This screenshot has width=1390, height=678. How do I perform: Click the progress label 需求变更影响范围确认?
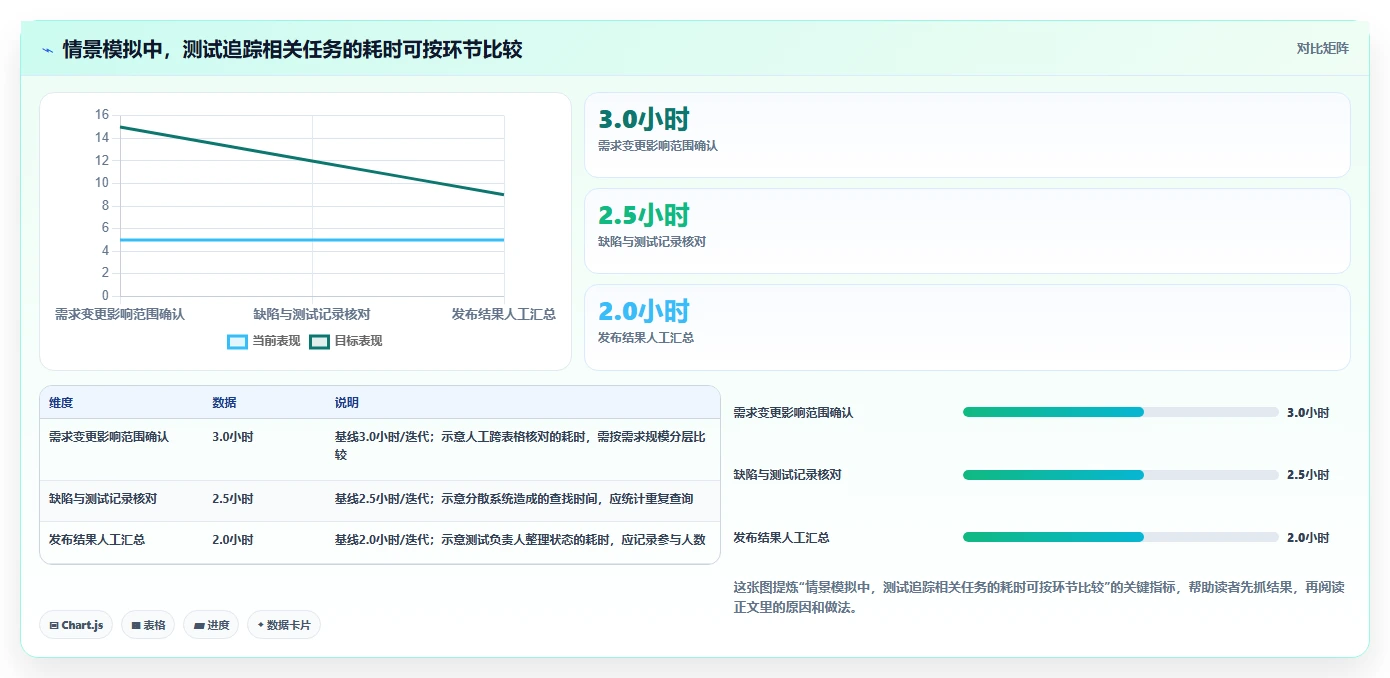794,412
